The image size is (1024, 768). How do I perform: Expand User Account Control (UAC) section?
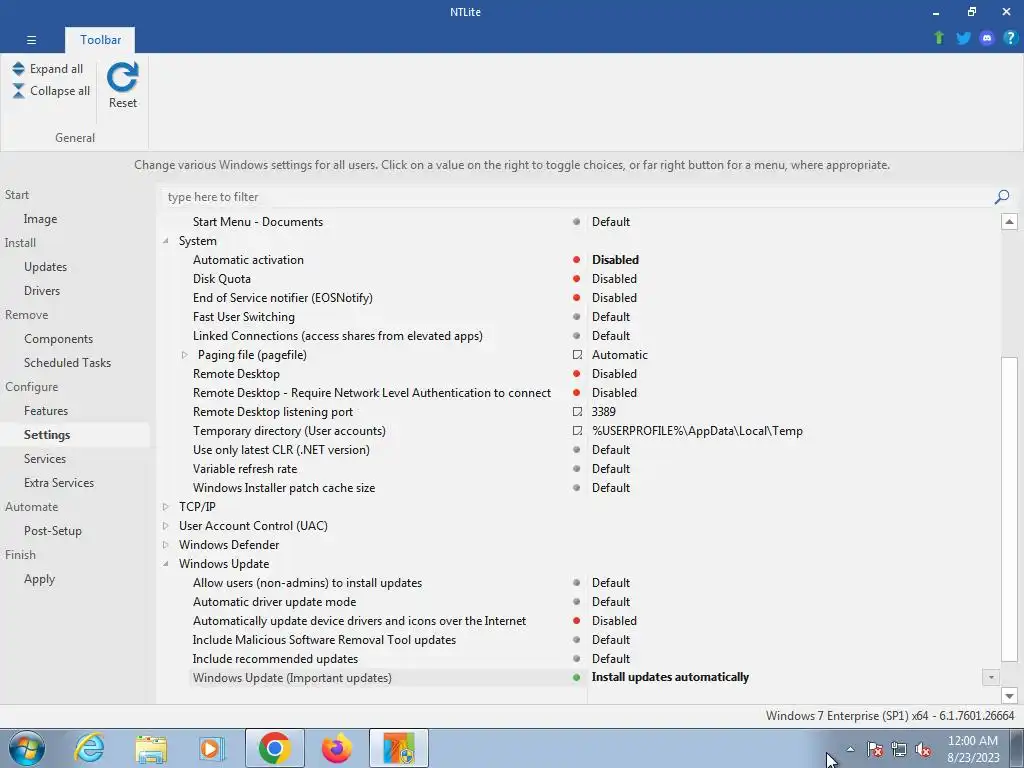click(x=166, y=525)
